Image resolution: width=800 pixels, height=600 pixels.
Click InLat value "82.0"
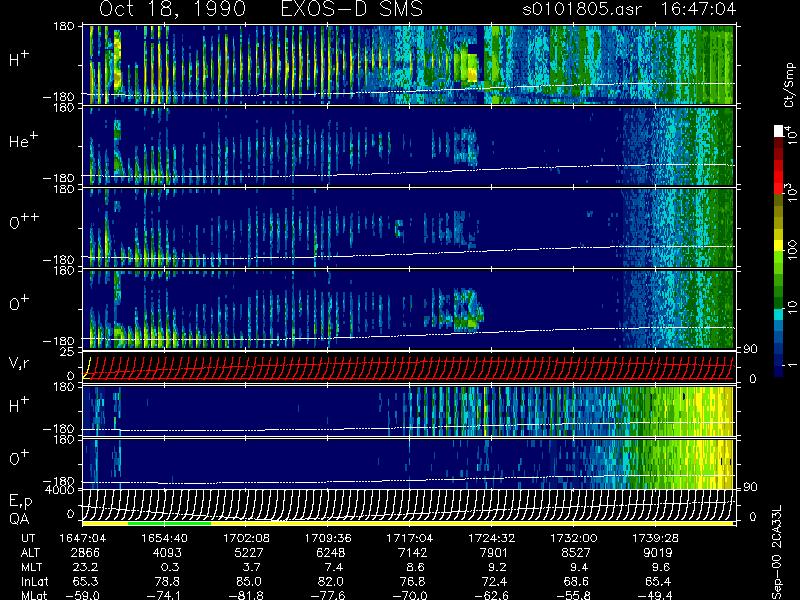[333, 581]
